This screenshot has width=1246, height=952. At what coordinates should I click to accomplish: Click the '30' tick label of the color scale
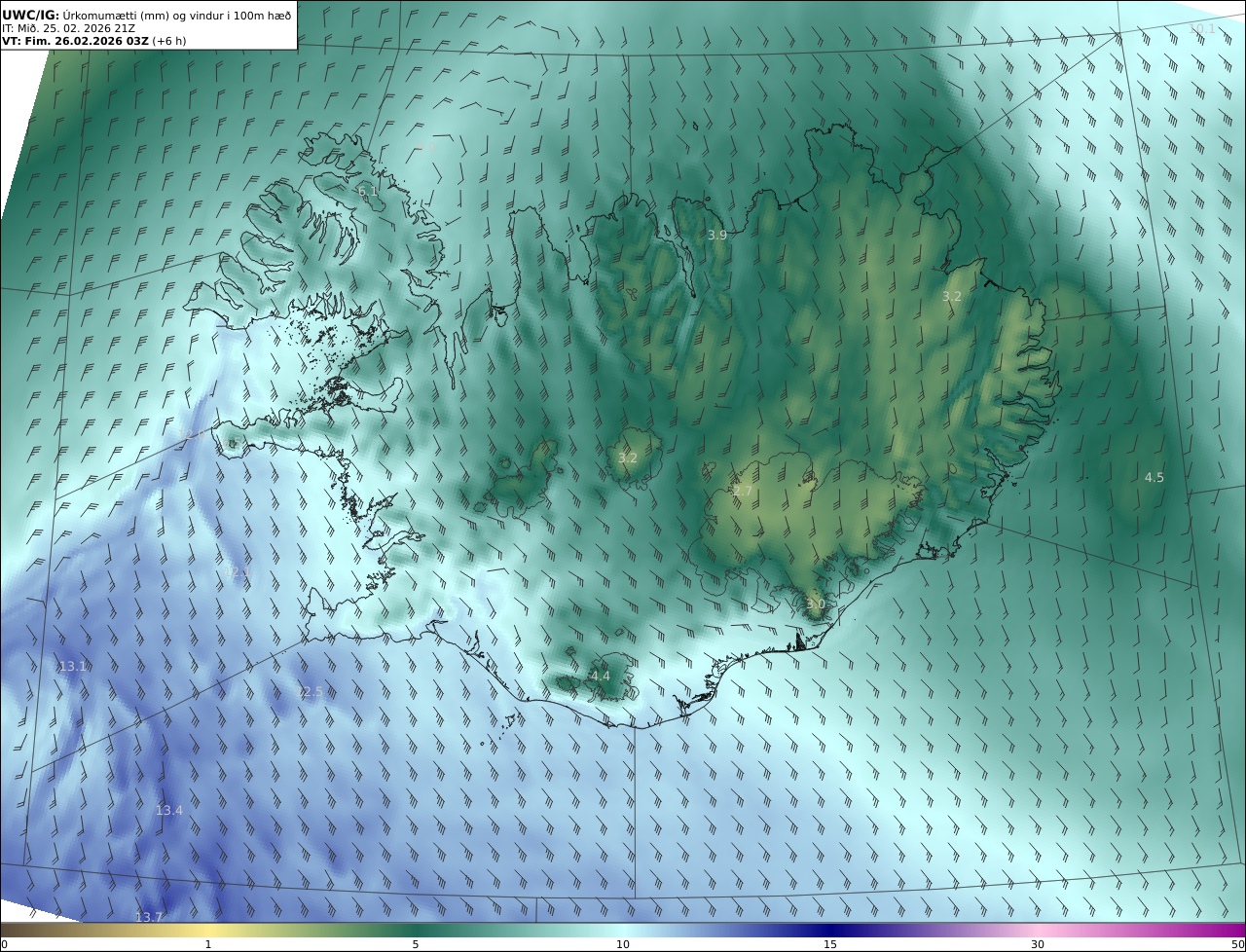pos(1038,944)
